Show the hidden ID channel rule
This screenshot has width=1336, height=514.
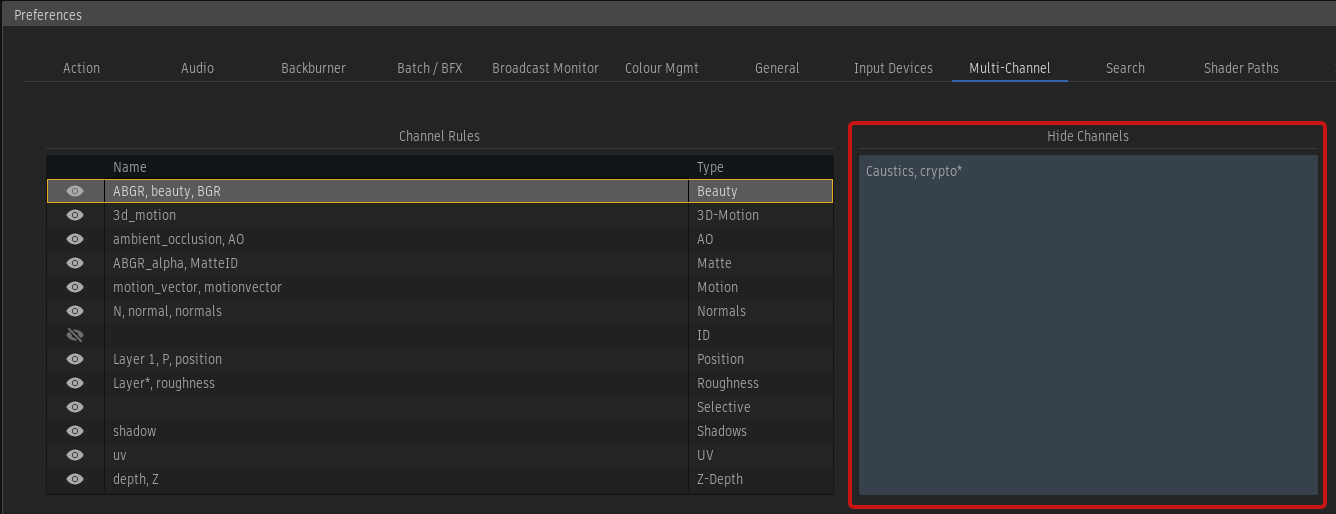(x=75, y=335)
